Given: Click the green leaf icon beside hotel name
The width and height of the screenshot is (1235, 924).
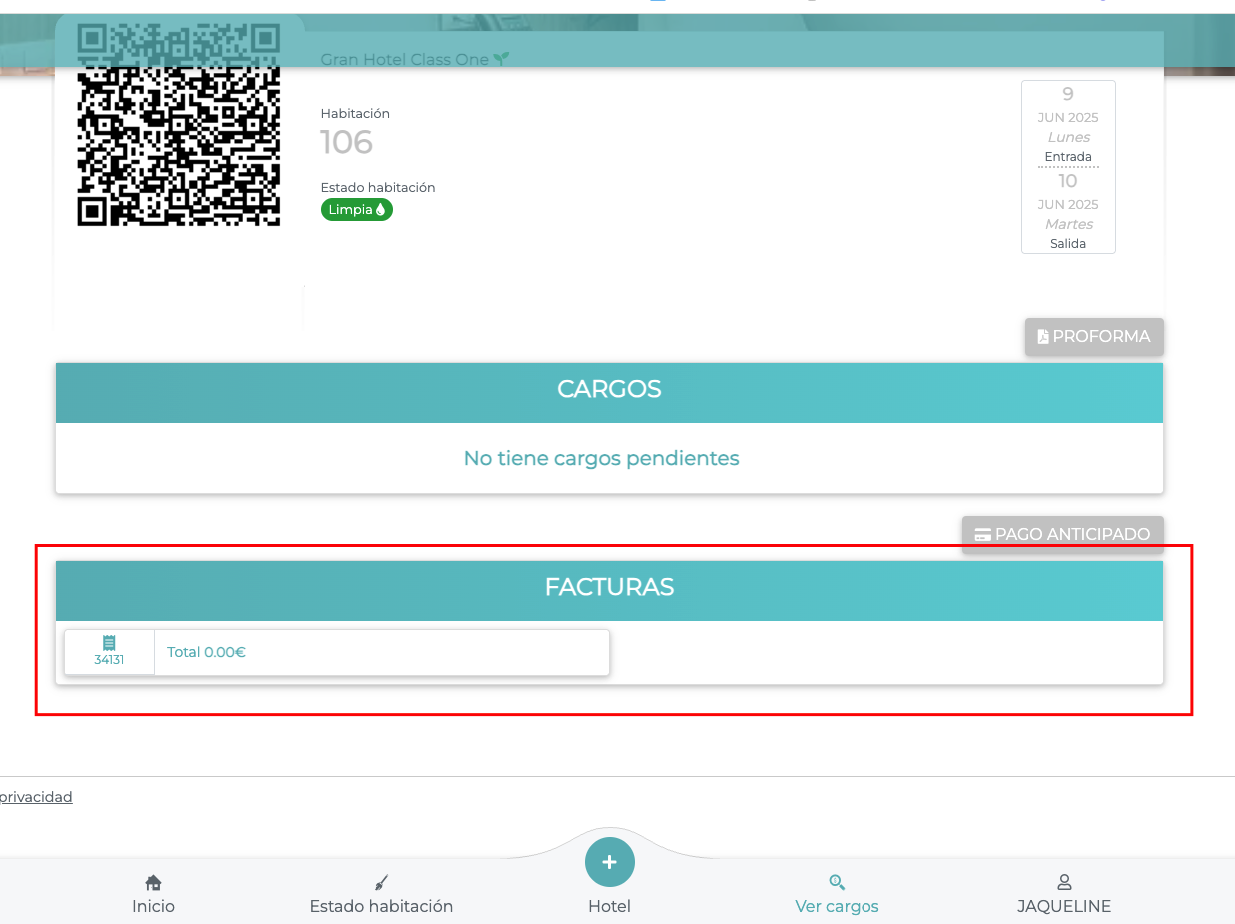Looking at the screenshot, I should 501,60.
